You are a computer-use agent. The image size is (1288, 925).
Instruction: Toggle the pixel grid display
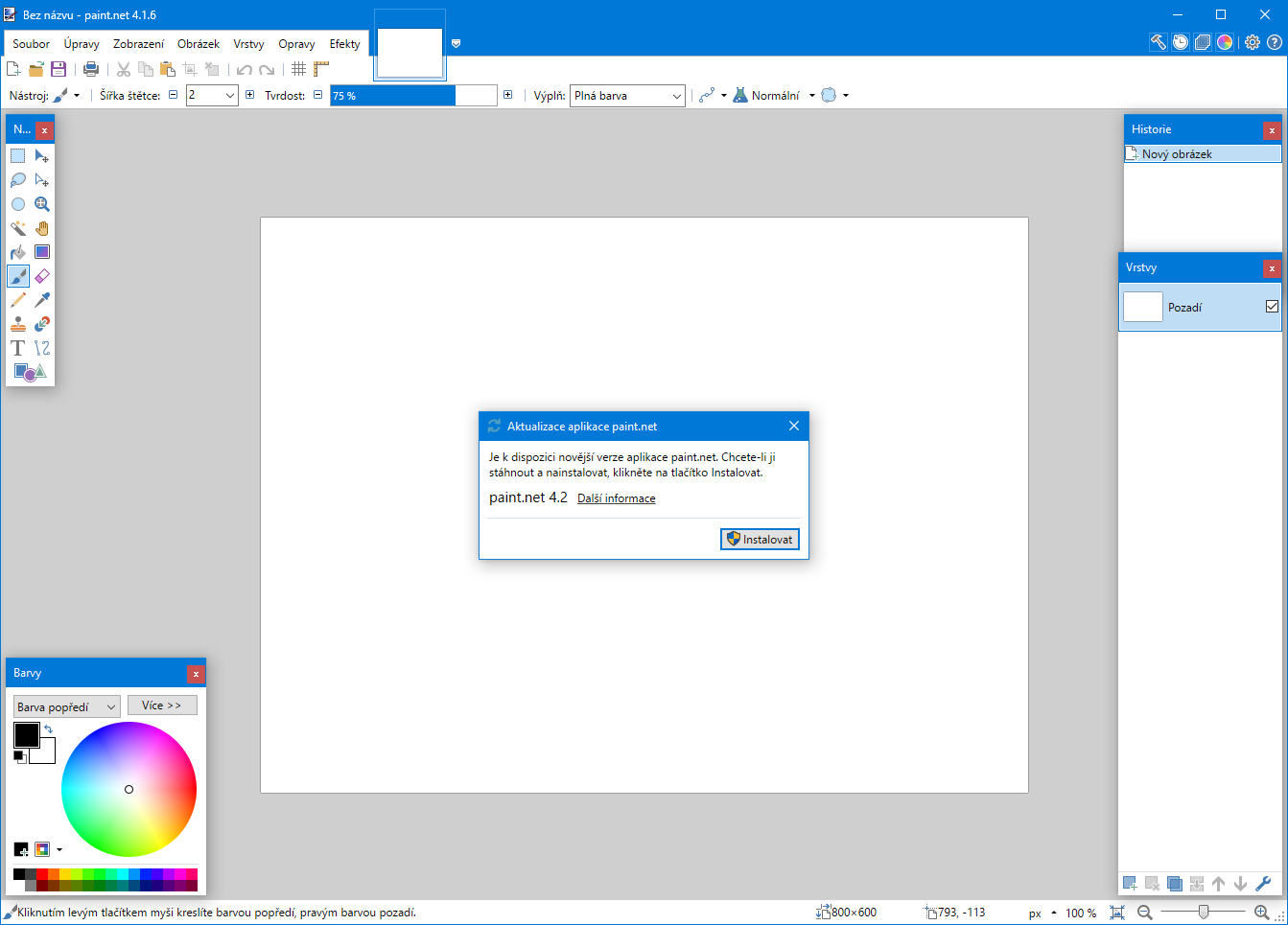299,69
